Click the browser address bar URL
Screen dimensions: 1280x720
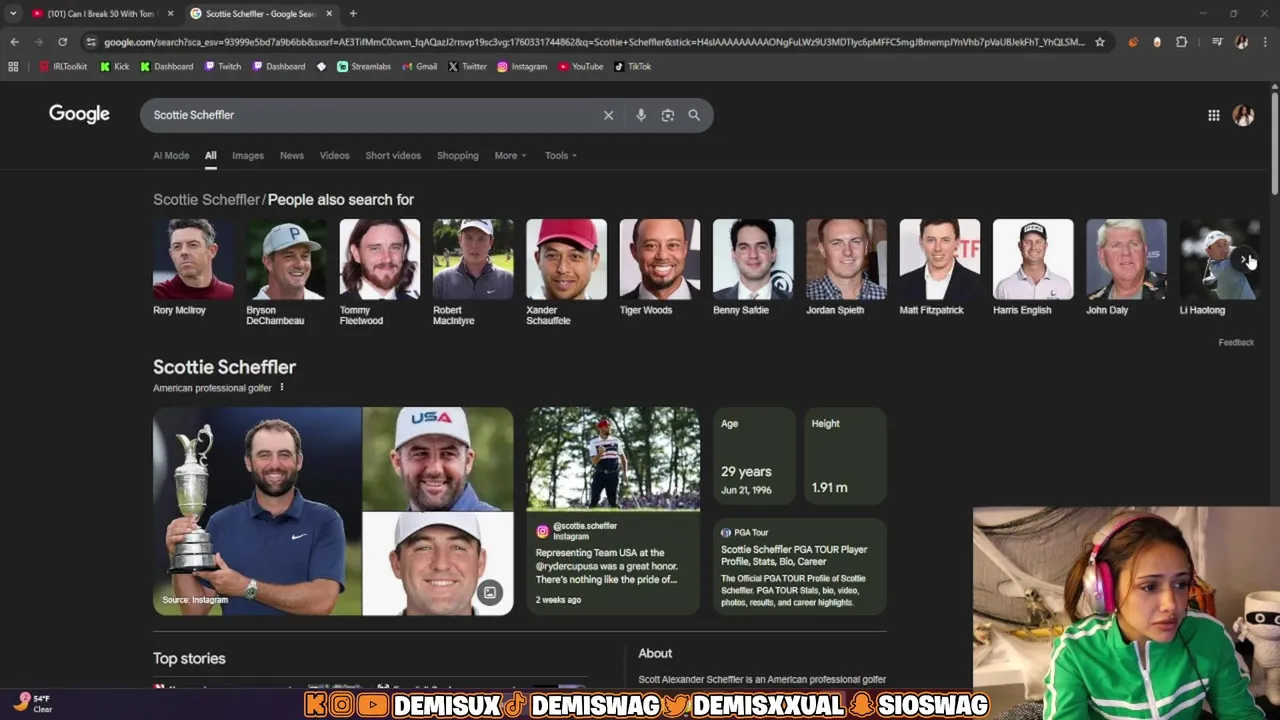pyautogui.click(x=594, y=42)
